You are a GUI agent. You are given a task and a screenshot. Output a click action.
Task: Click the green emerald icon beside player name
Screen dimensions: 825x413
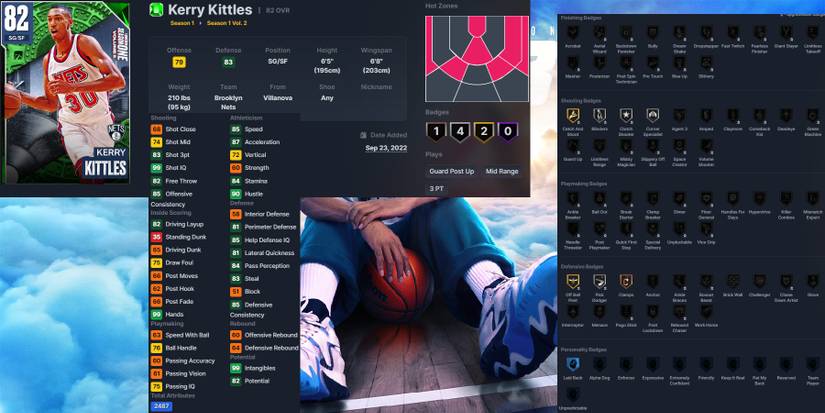click(155, 10)
